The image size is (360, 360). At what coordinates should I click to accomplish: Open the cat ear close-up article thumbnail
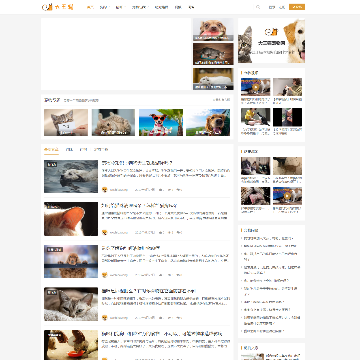(x=71, y=219)
